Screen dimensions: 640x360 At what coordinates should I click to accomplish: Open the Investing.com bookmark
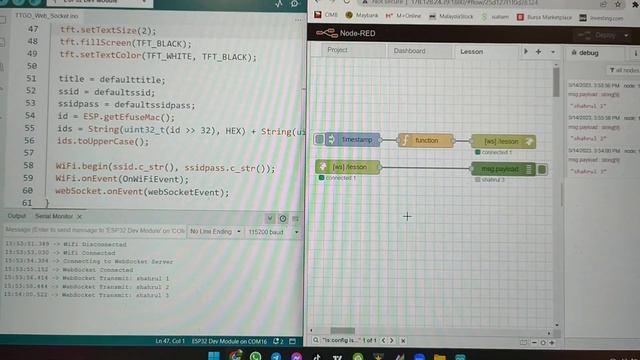601,18
